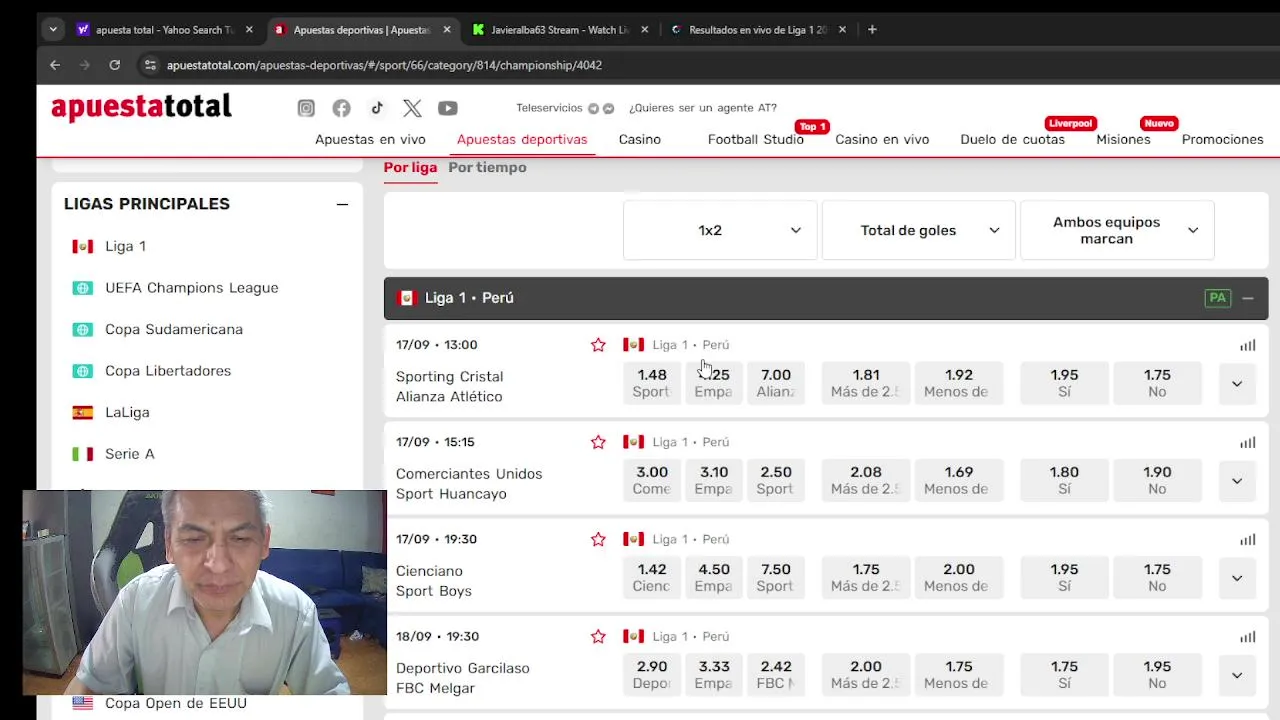Bet Cienciano win at 1.42

coord(651,577)
